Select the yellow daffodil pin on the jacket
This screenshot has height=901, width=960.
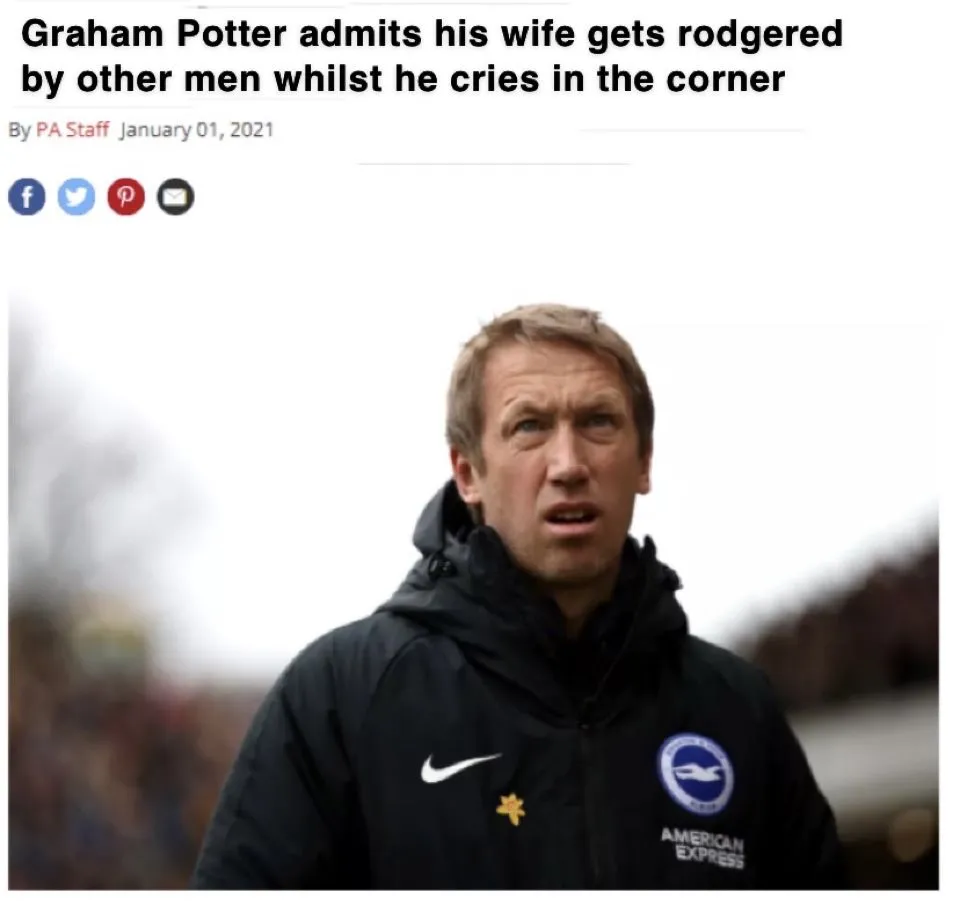[511, 808]
